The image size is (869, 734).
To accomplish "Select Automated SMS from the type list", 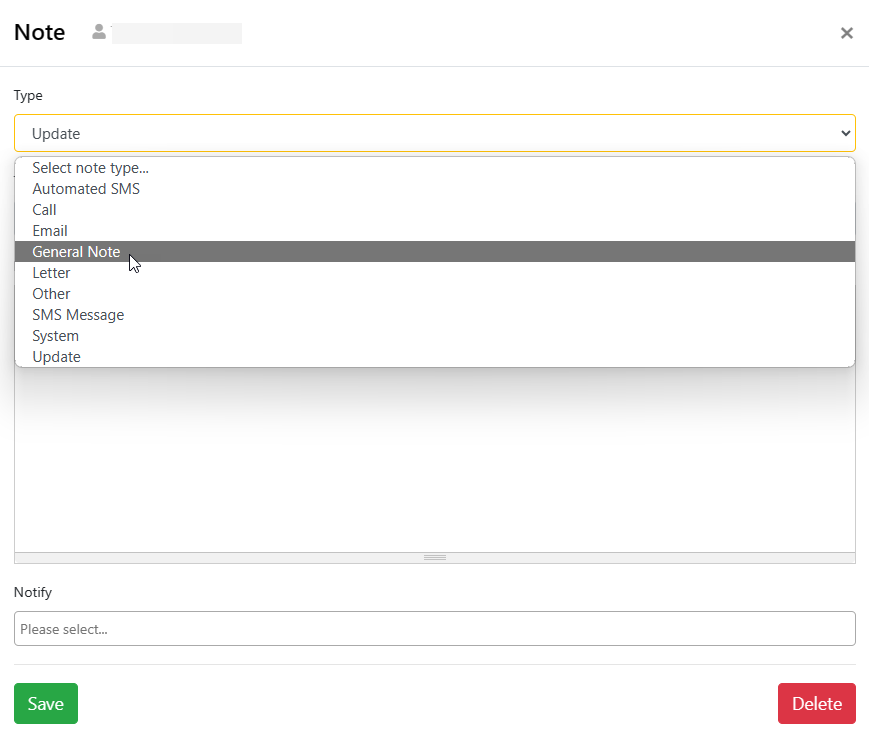I will point(86,189).
